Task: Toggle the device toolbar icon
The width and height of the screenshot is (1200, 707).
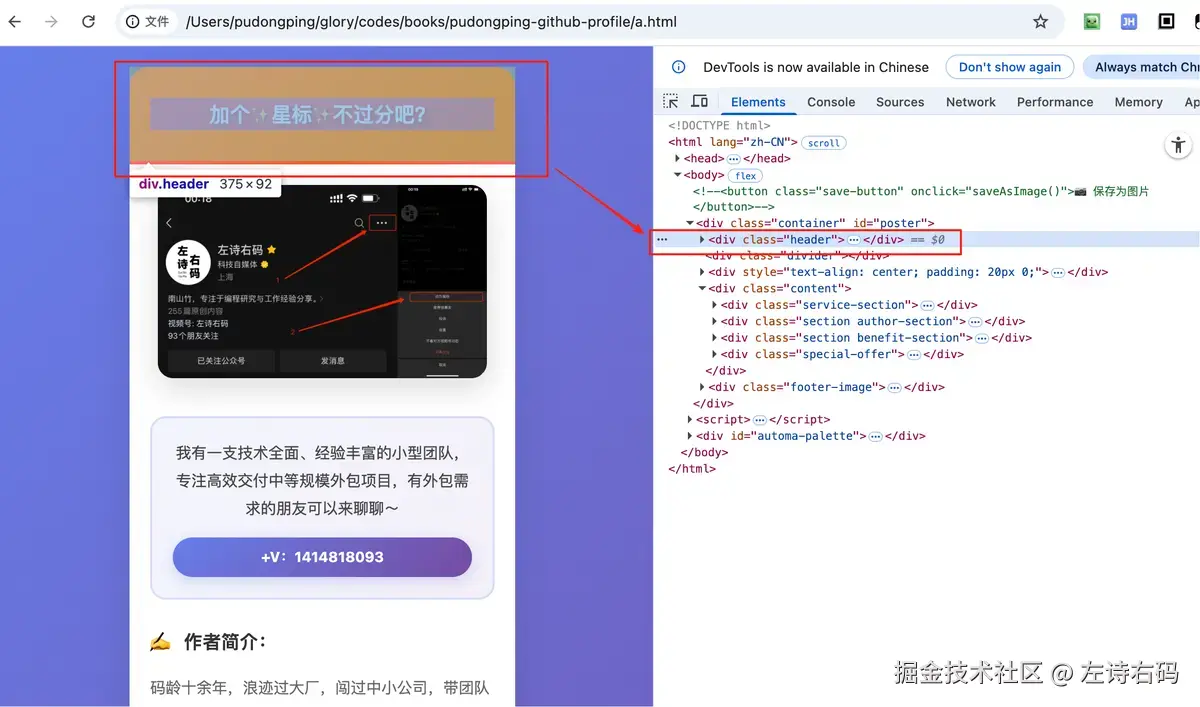Action: (699, 101)
